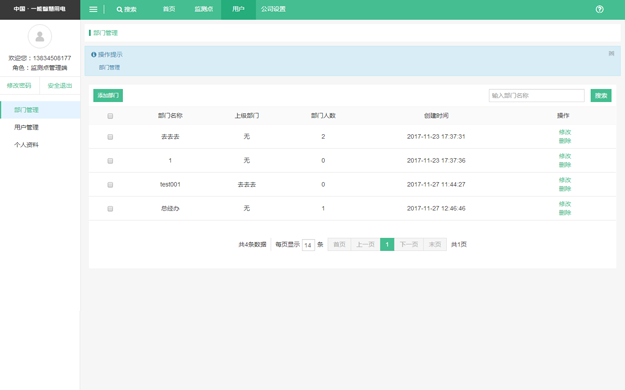Click the 部门名称 column header

tap(170, 116)
